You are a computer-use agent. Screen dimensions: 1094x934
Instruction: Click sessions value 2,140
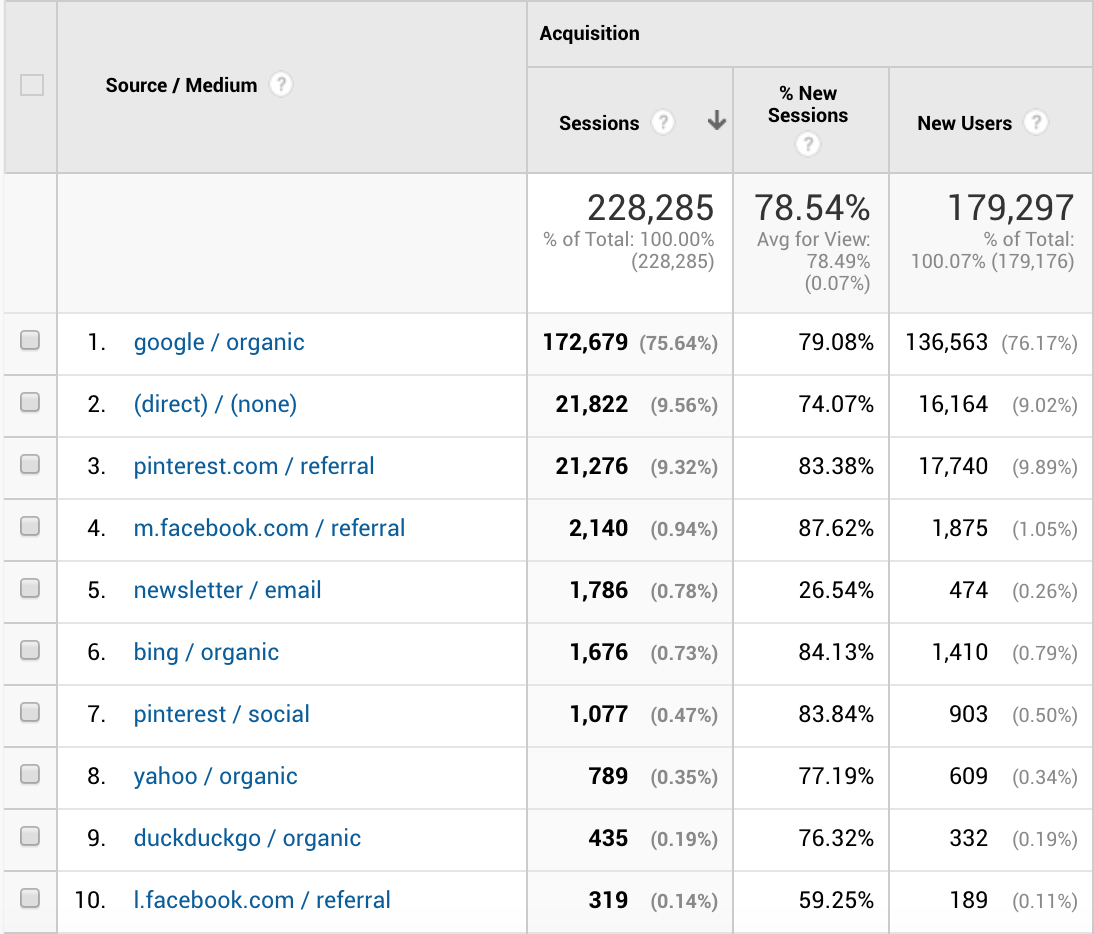pyautogui.click(x=599, y=528)
